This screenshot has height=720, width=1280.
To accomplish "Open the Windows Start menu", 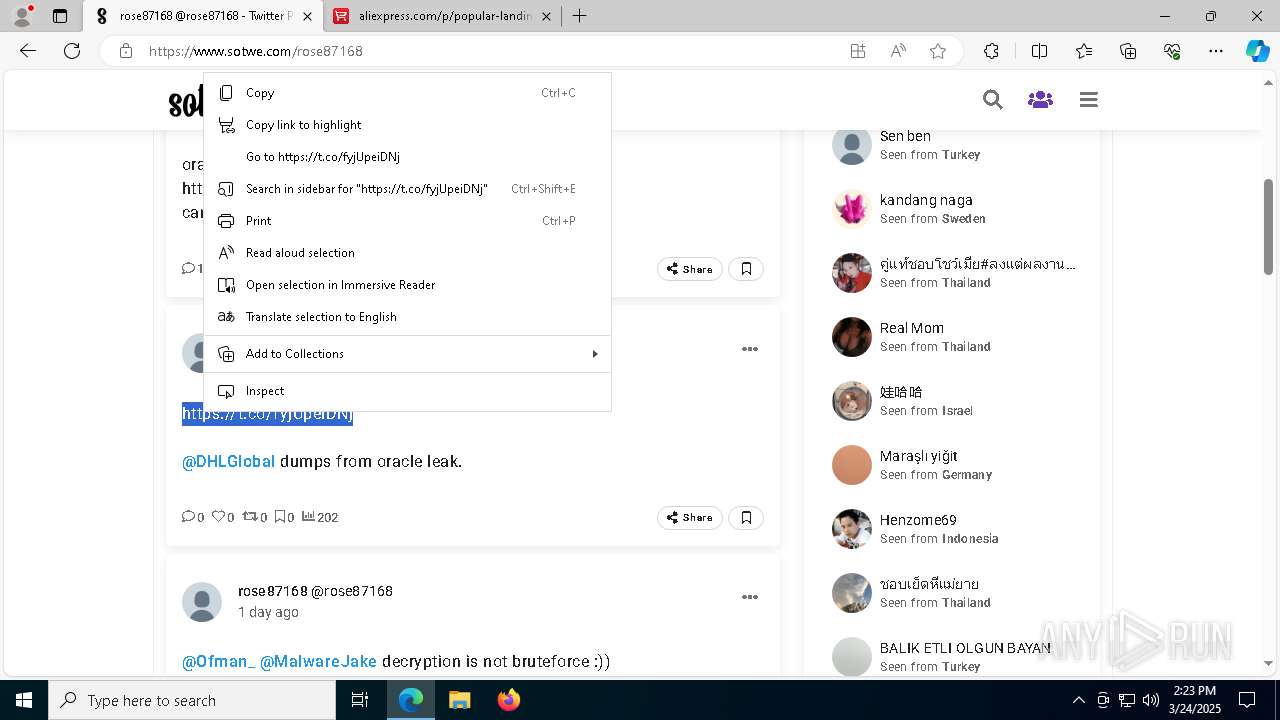I will coord(24,700).
